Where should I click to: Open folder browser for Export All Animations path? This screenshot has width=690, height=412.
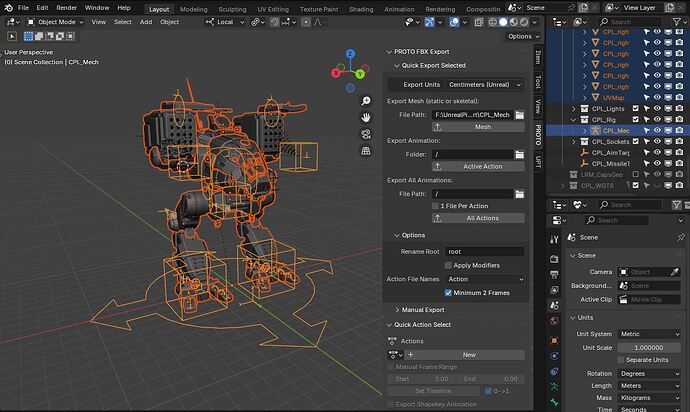pyautogui.click(x=520, y=194)
